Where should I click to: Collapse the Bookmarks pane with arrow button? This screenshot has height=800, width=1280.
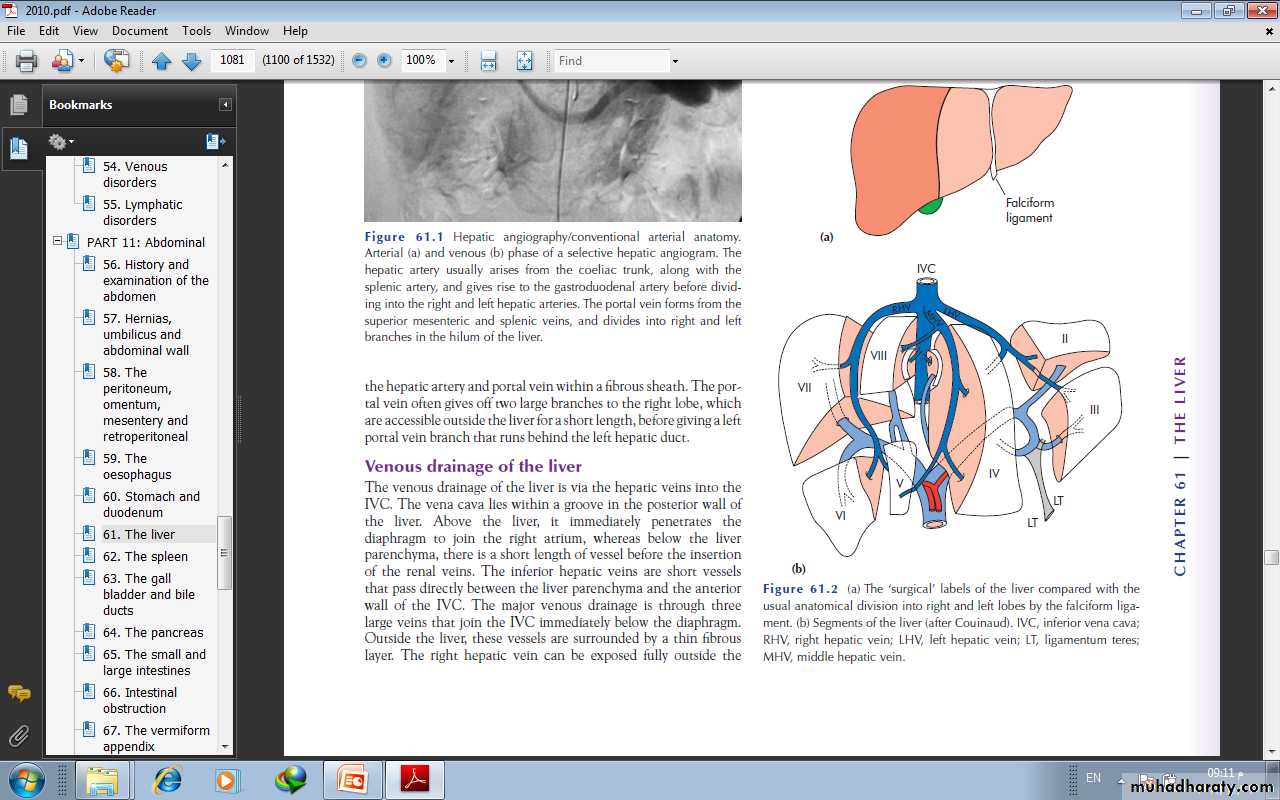click(226, 105)
